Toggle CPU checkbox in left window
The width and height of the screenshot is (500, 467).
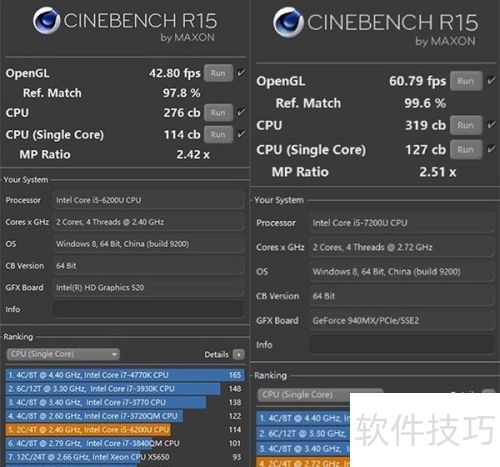(x=241, y=112)
